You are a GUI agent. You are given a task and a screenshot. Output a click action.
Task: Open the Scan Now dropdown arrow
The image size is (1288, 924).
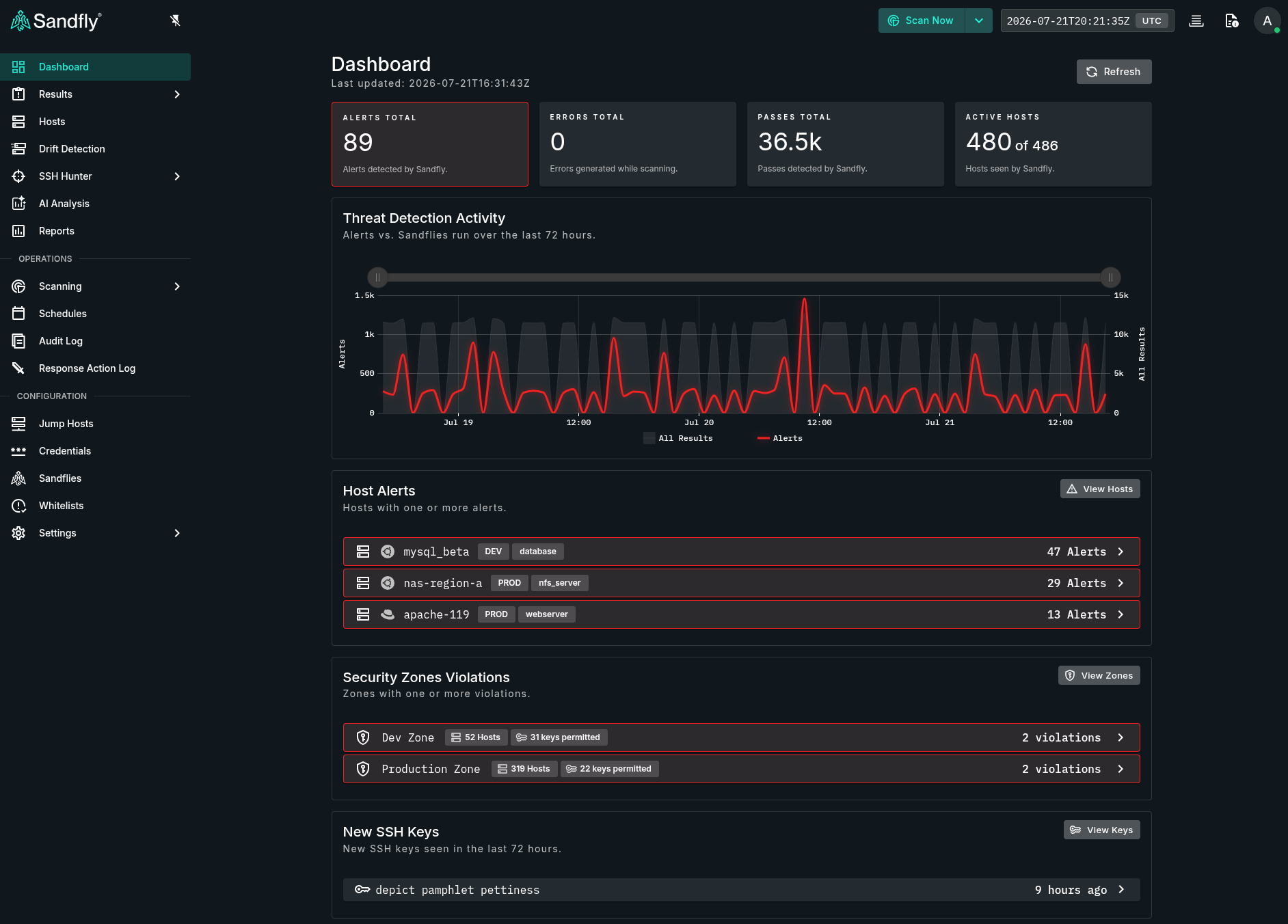pyautogui.click(x=979, y=21)
